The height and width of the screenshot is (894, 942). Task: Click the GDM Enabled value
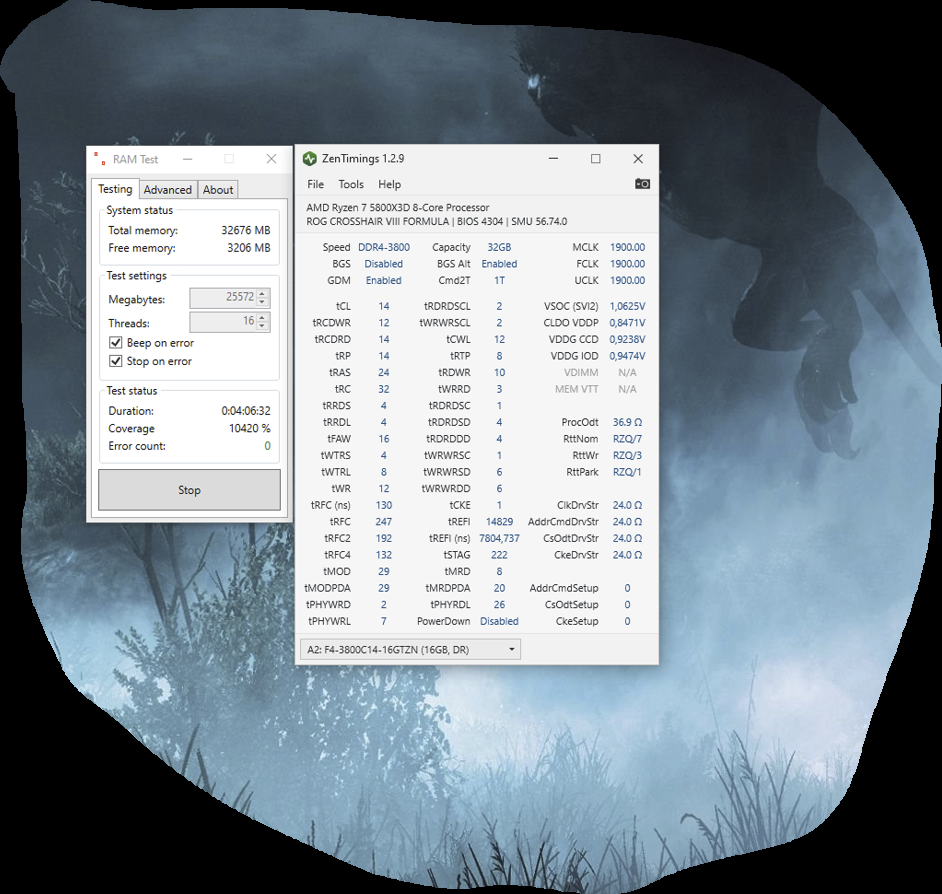pos(383,280)
